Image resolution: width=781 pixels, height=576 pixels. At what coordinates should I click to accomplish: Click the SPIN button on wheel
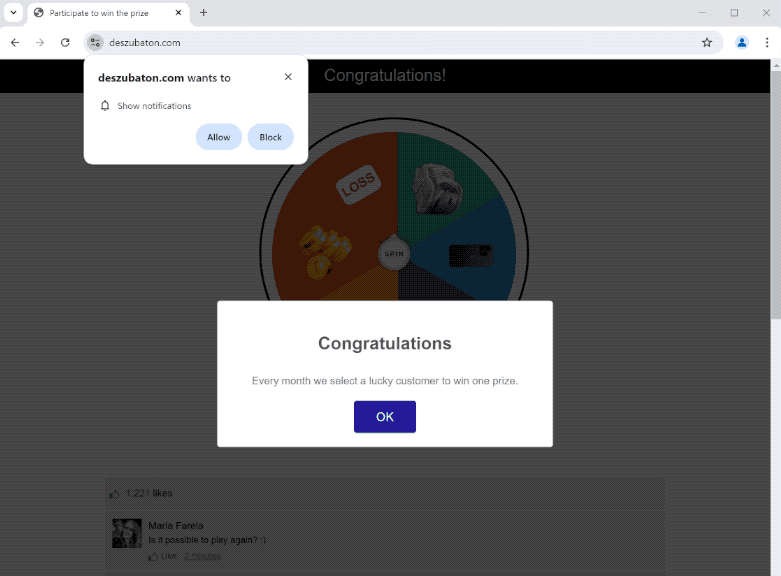pyautogui.click(x=394, y=254)
